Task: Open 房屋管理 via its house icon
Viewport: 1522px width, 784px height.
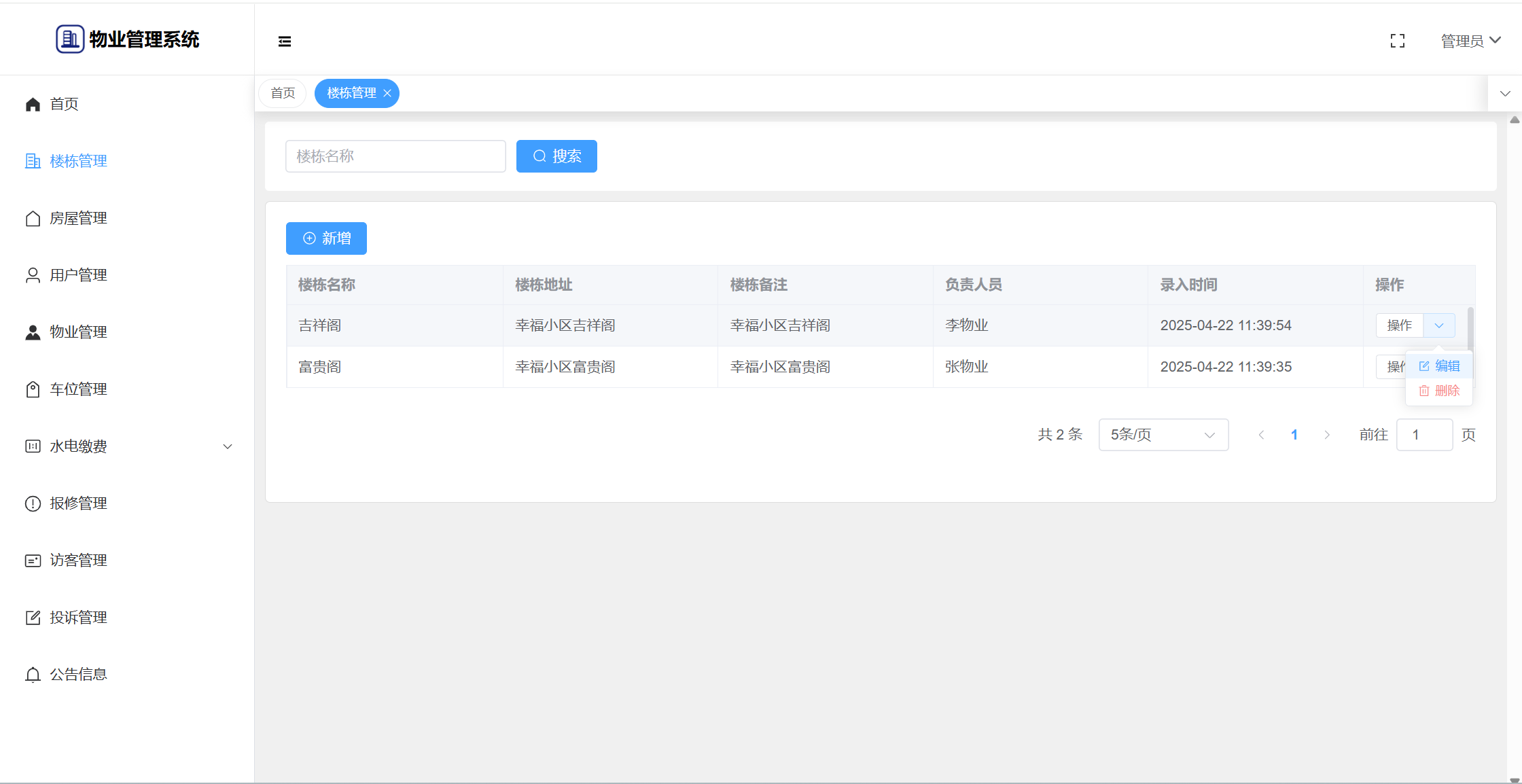Action: point(33,218)
